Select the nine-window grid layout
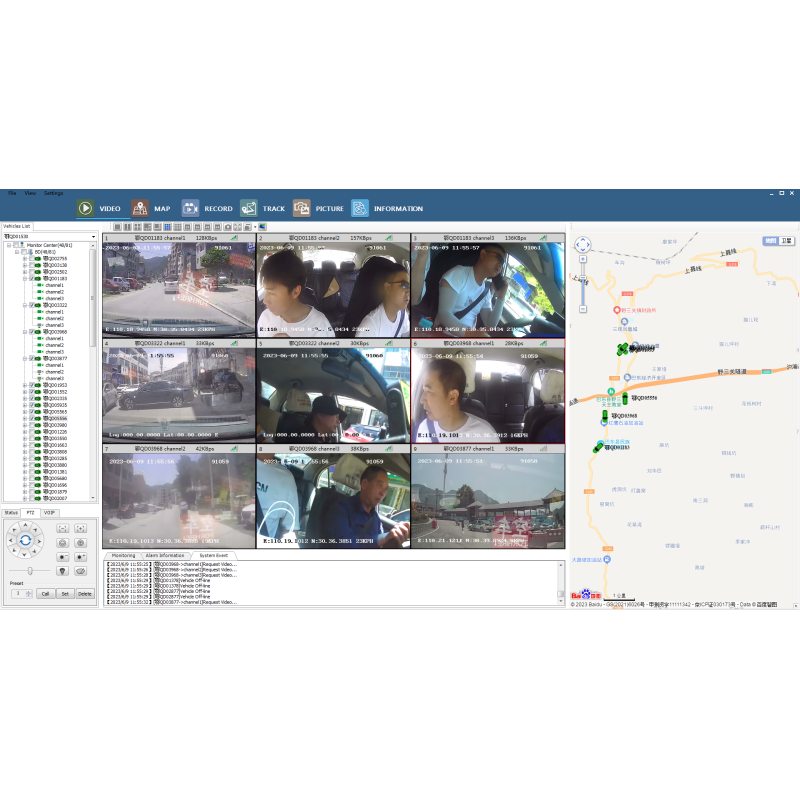The height and width of the screenshot is (800, 800). point(167,227)
